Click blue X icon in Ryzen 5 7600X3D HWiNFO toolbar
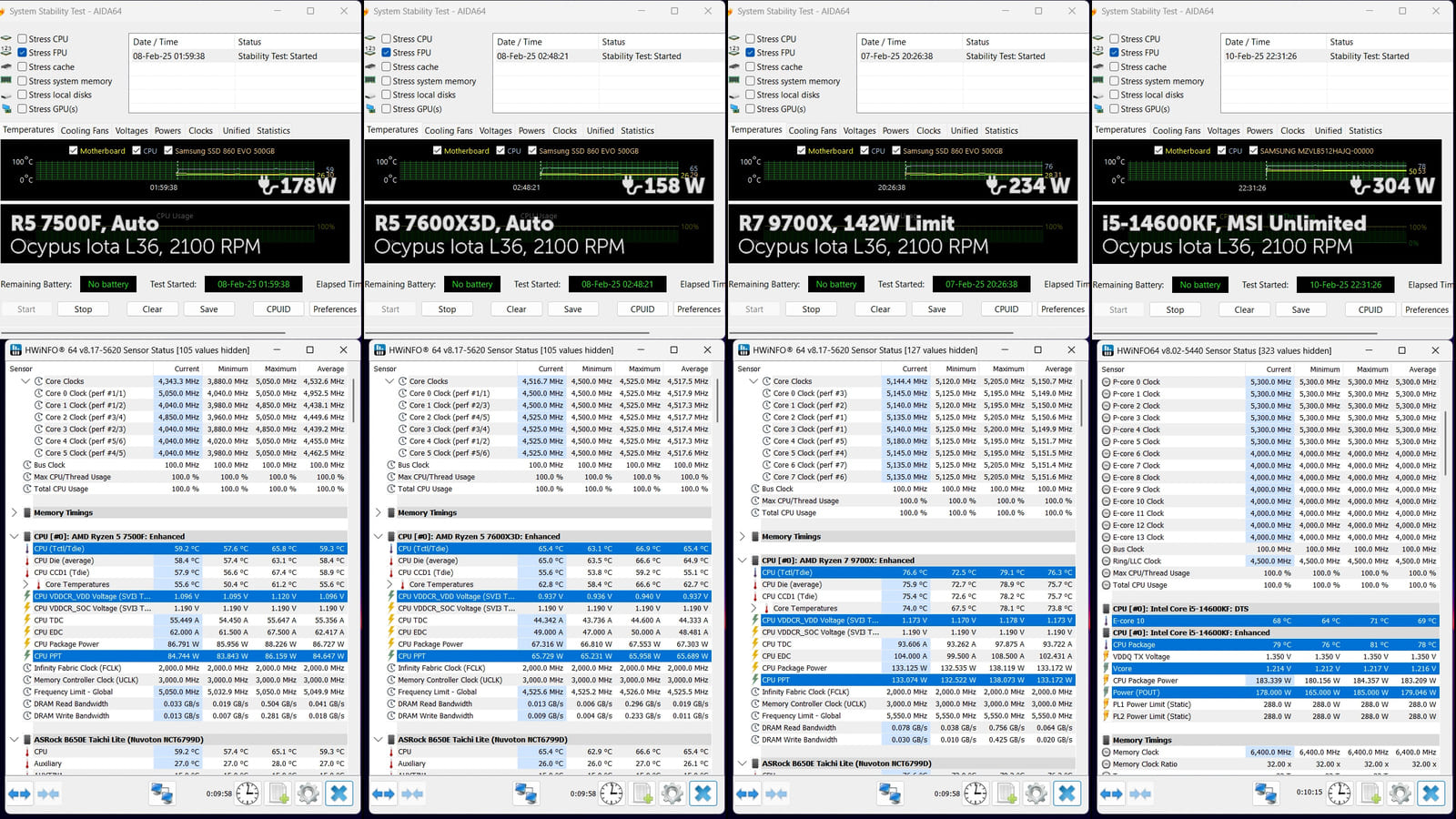The height and width of the screenshot is (819, 1456). tap(703, 794)
